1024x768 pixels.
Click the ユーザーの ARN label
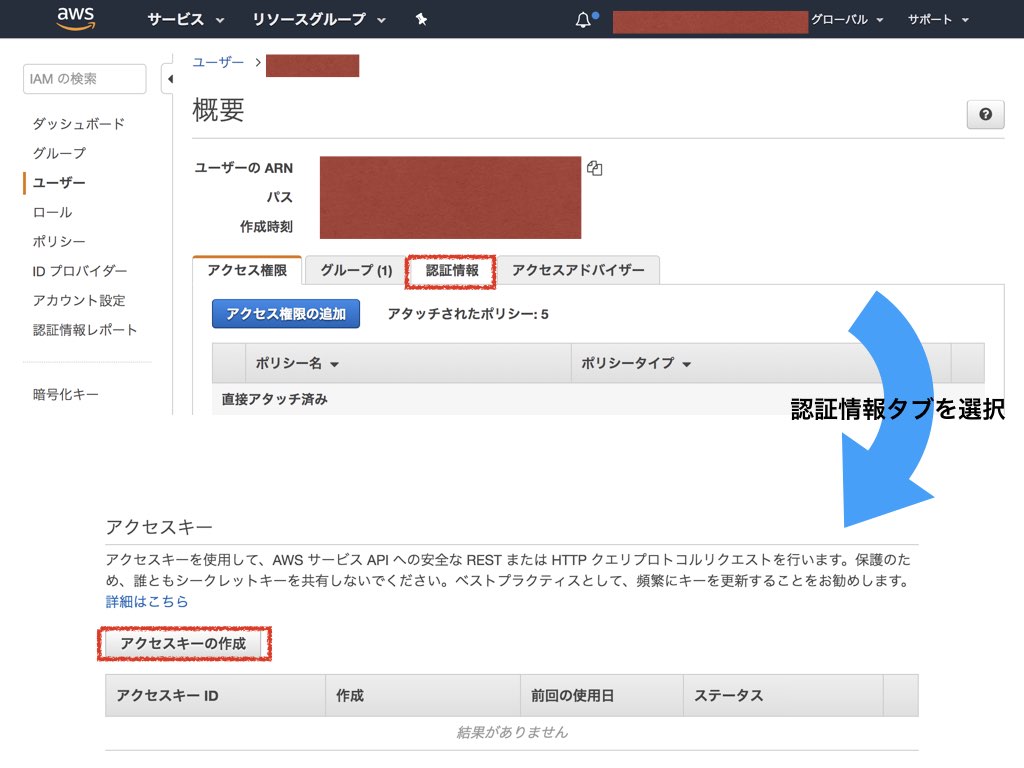coord(244,168)
